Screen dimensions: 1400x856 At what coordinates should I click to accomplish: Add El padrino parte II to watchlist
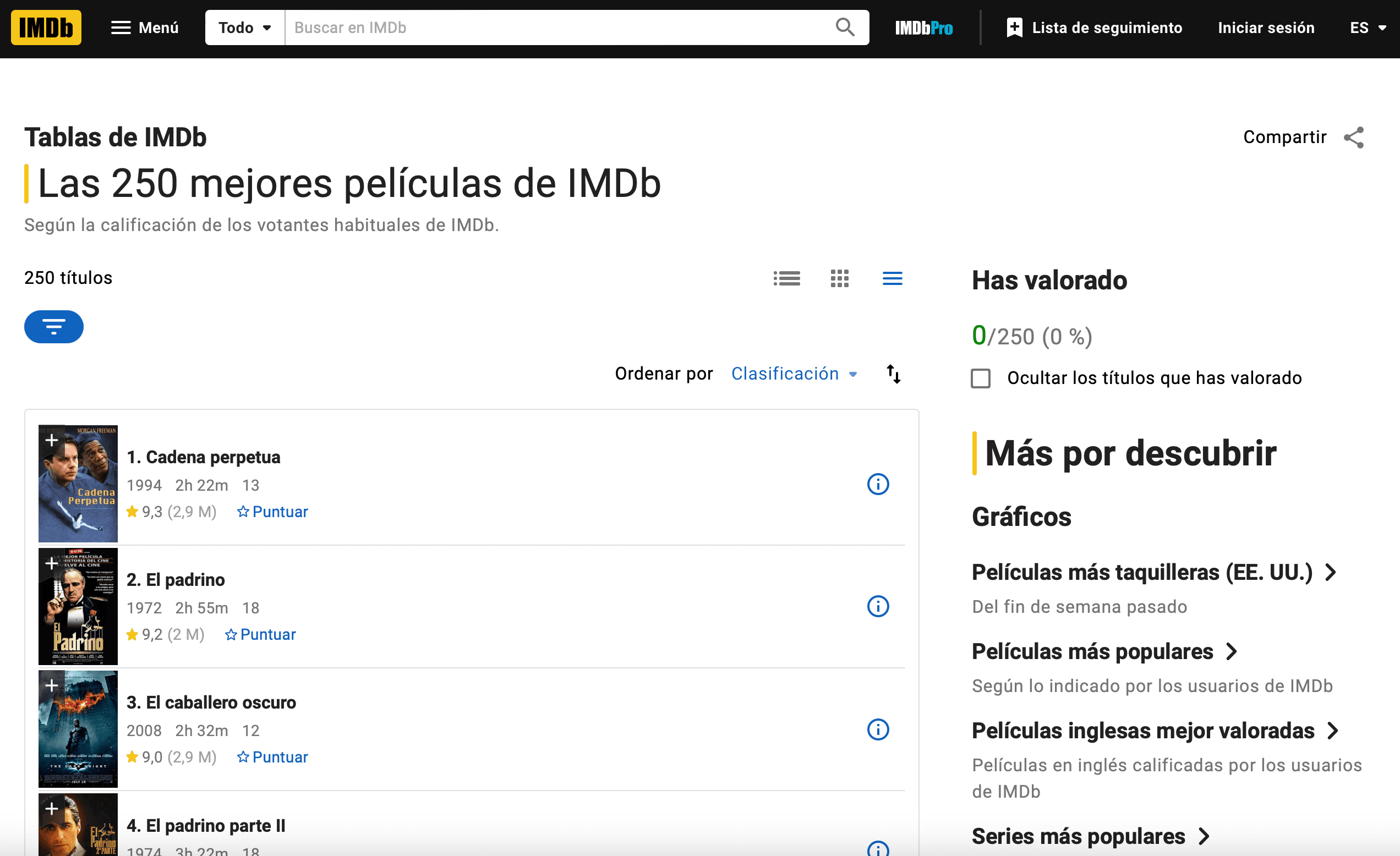(52, 808)
